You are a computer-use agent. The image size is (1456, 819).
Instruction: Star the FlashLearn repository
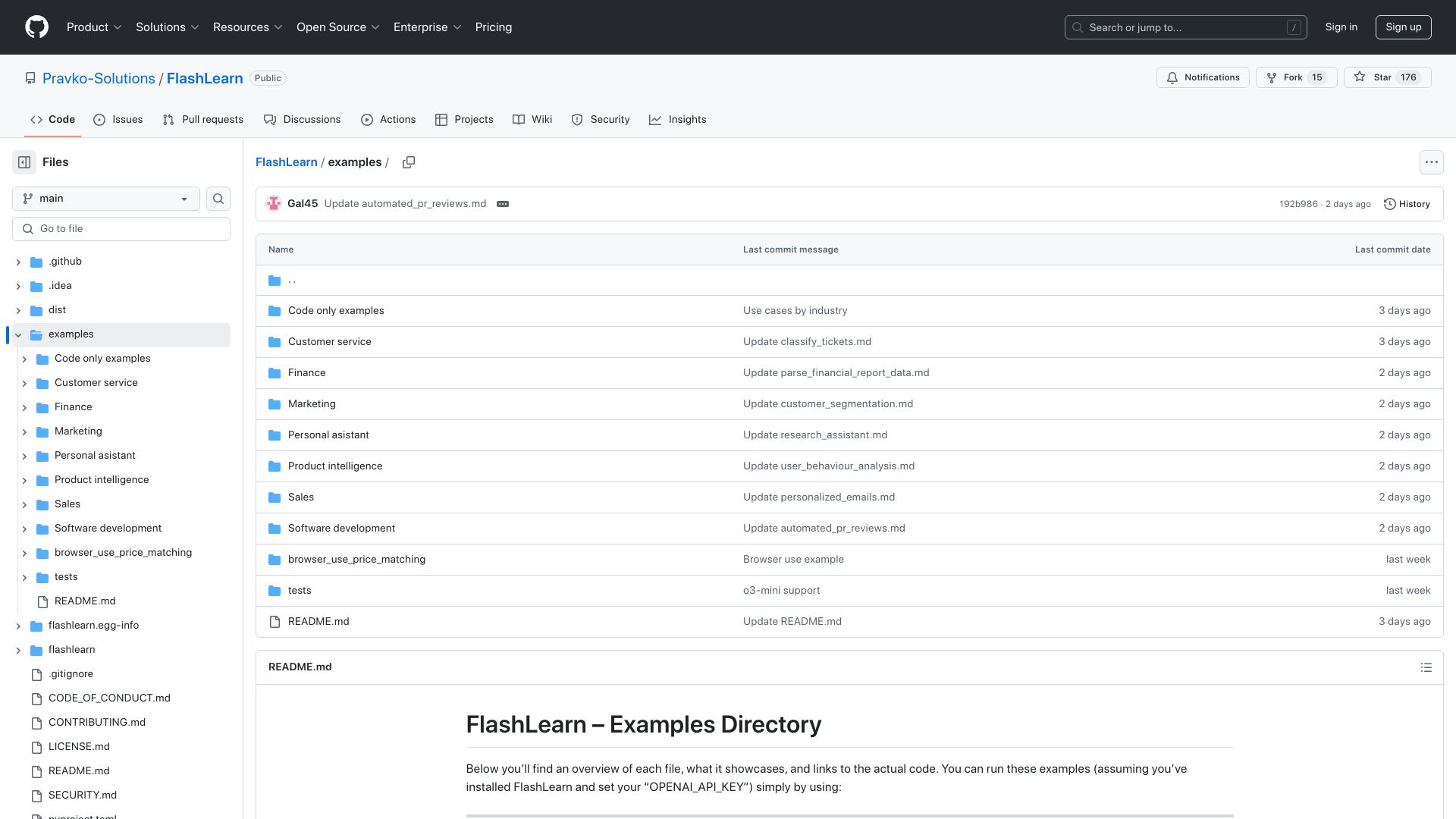[1387, 77]
